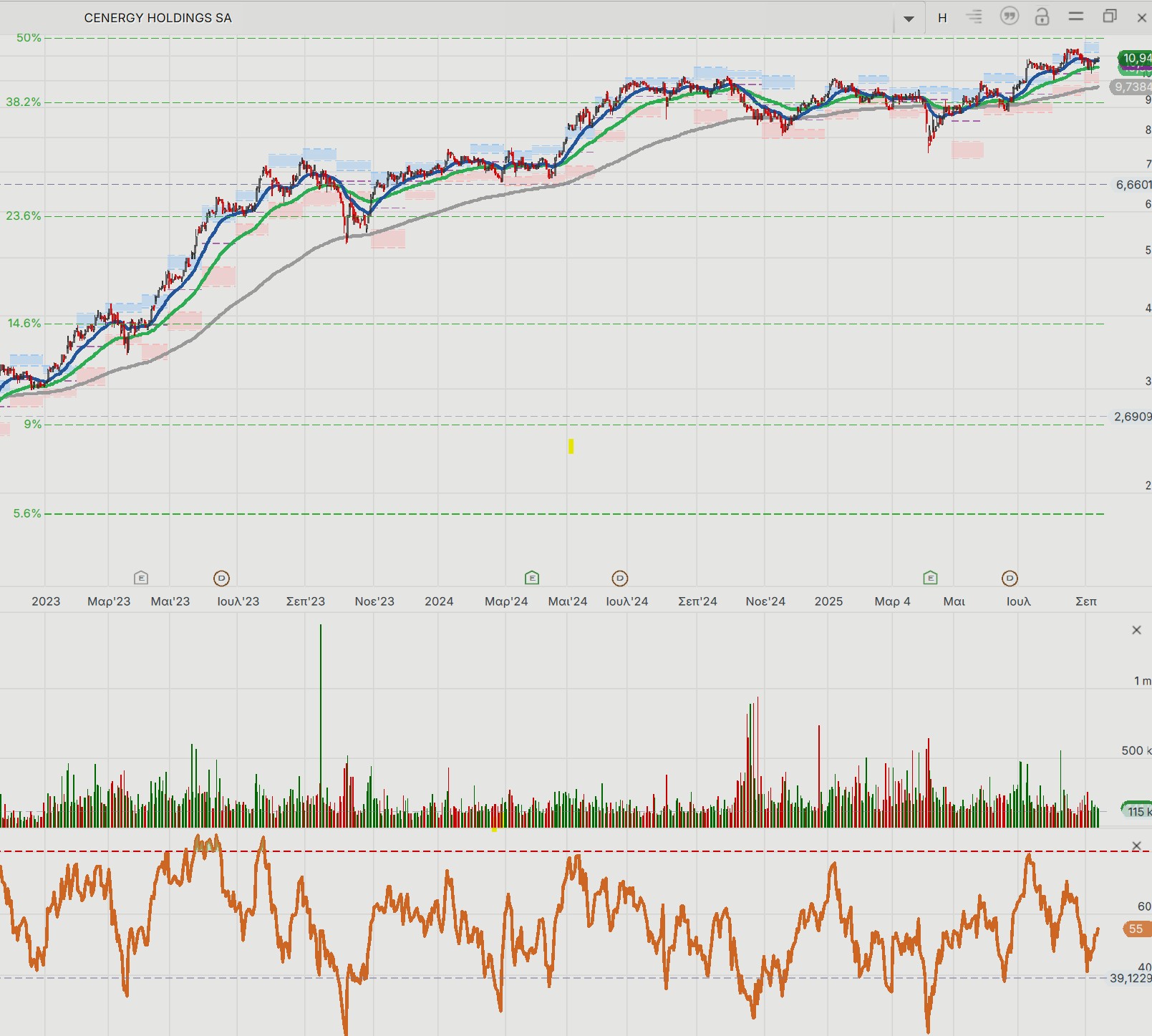This screenshot has width=1152, height=1036.
Task: Close the volume indicator panel
Action: [x=1136, y=630]
